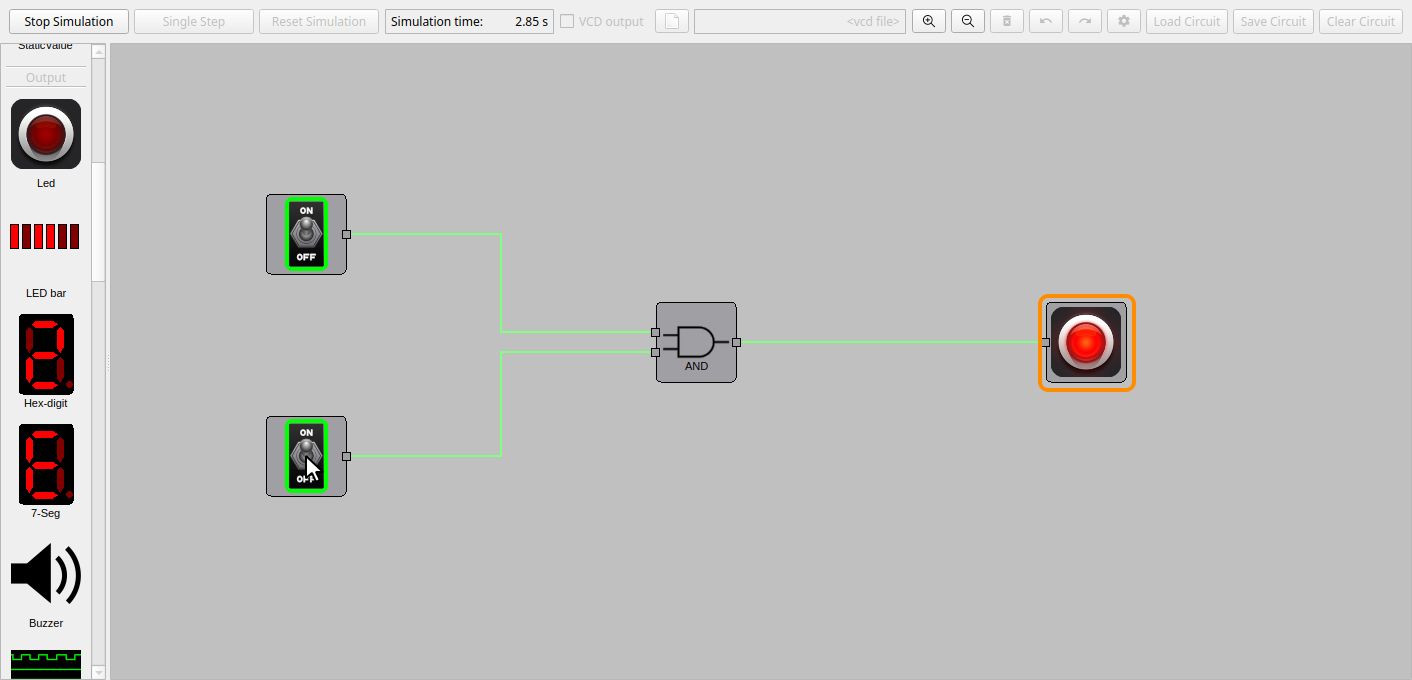1412x680 pixels.
Task: Select the AND gate on the canvas
Action: tap(696, 342)
